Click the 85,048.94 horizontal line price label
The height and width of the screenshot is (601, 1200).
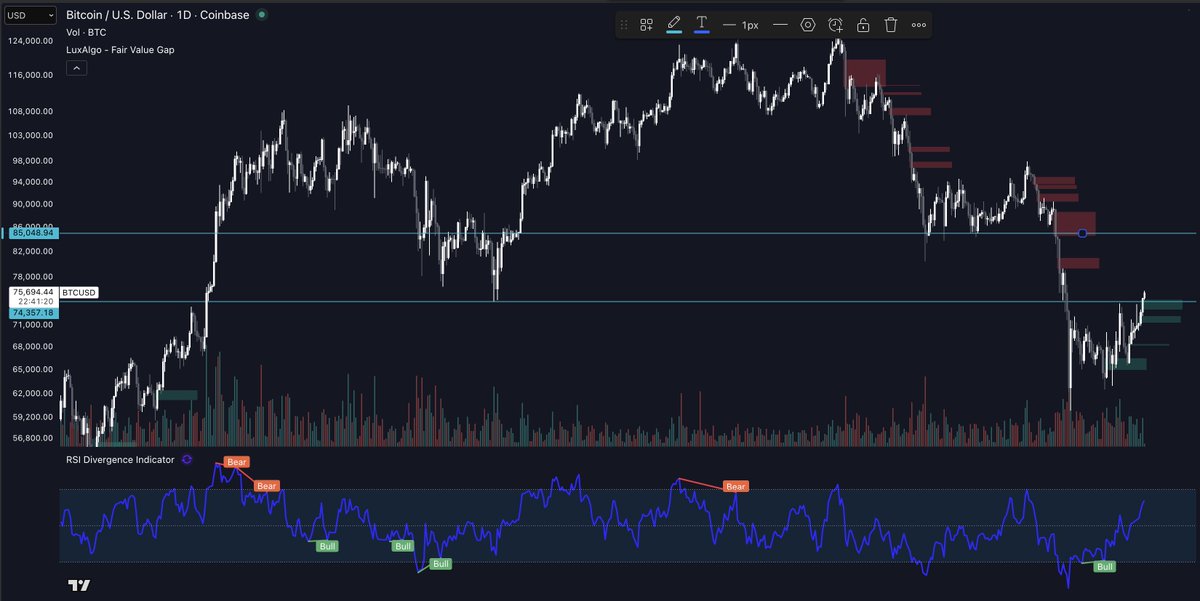click(x=33, y=231)
